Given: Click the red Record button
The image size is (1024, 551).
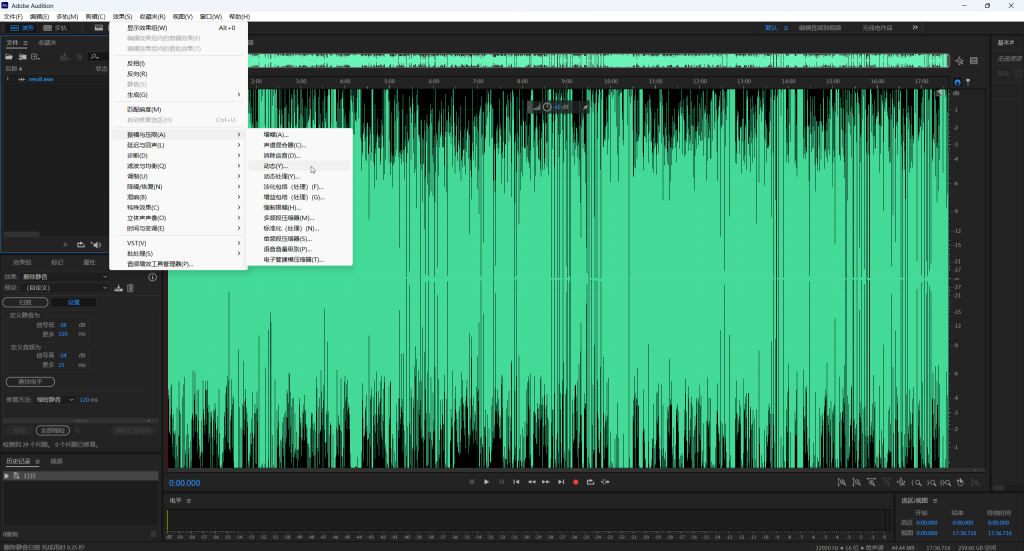Looking at the screenshot, I should click(x=575, y=482).
